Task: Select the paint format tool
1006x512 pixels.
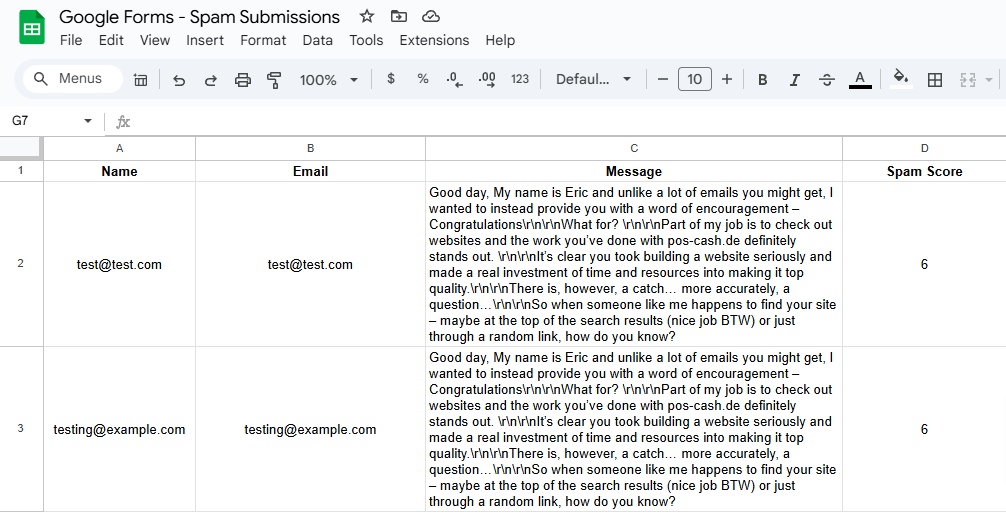Action: click(x=275, y=80)
